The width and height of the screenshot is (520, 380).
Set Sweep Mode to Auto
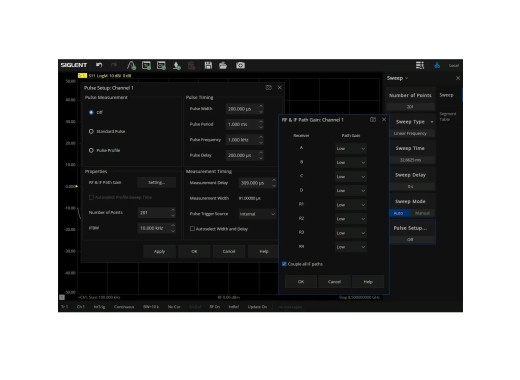[x=399, y=213]
